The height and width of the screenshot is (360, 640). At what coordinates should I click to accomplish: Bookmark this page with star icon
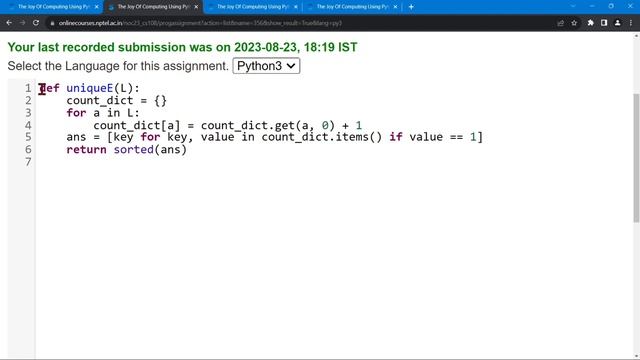point(574,23)
